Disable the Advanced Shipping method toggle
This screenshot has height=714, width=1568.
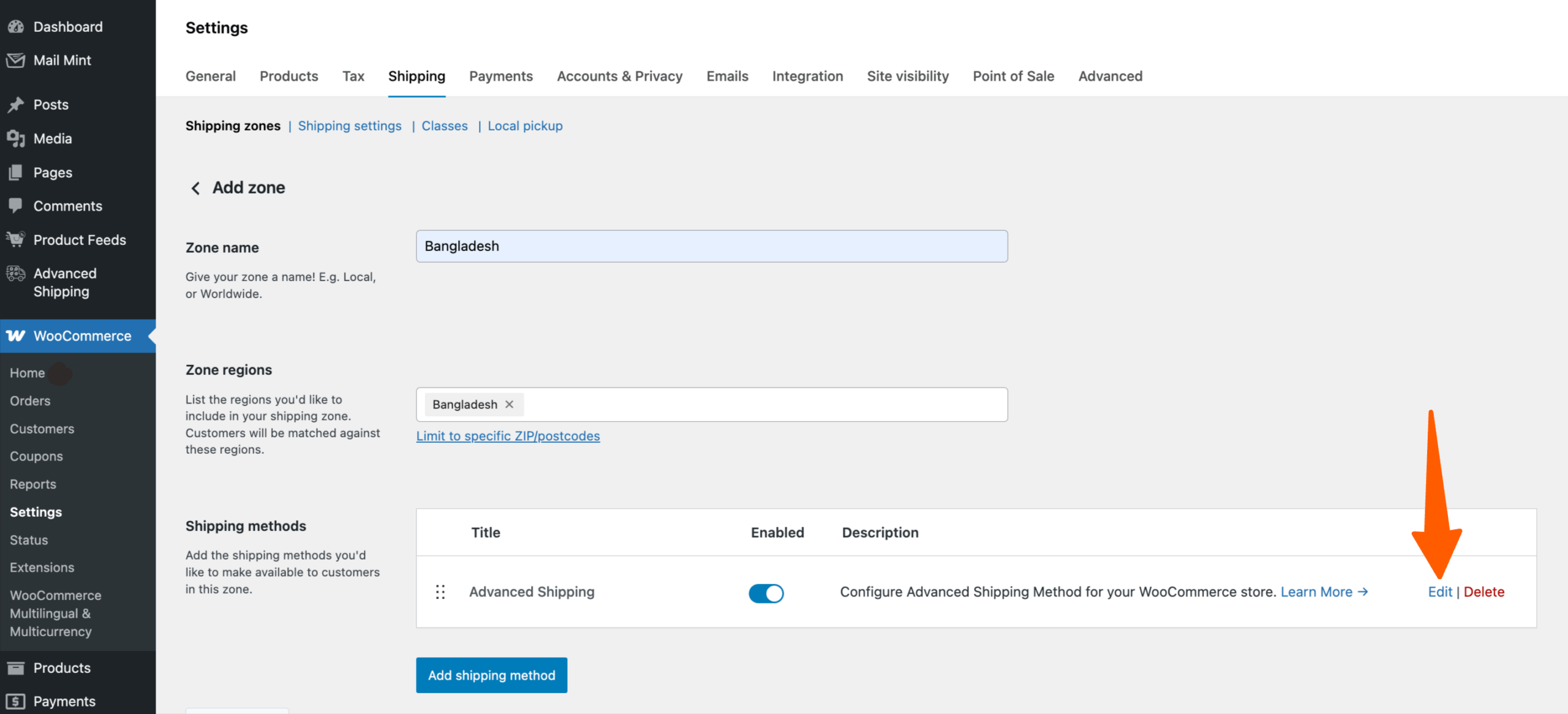[766, 593]
